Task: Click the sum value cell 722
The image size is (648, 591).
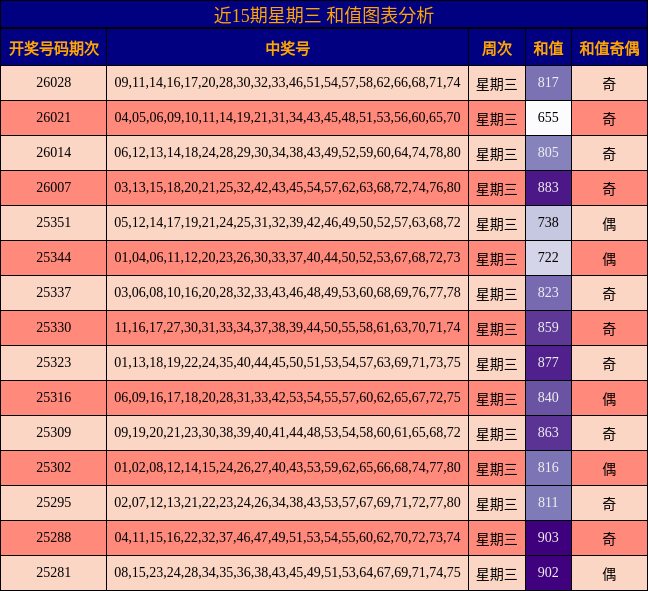Action: 548,258
